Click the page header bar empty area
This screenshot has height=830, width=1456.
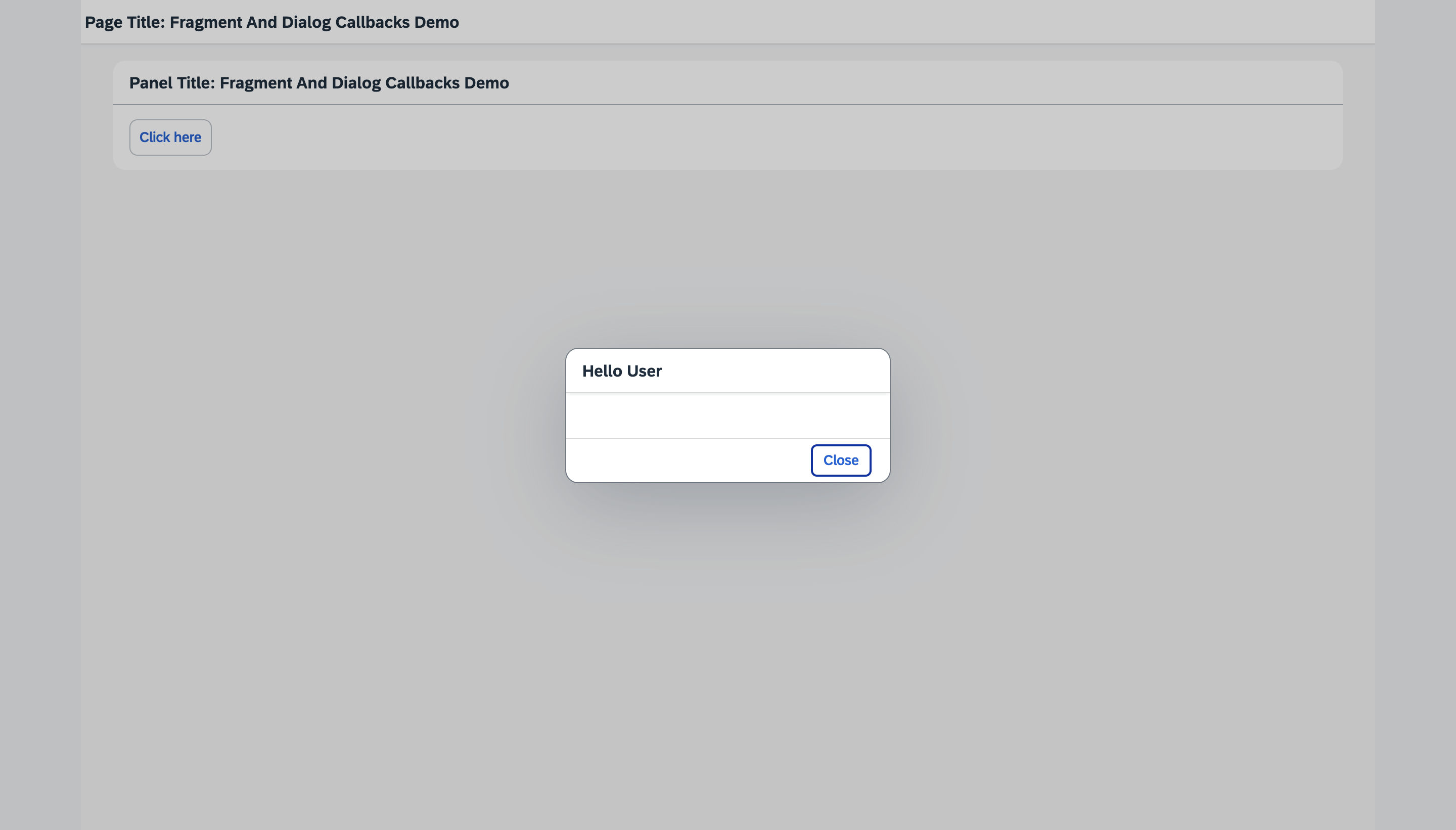click(x=912, y=22)
